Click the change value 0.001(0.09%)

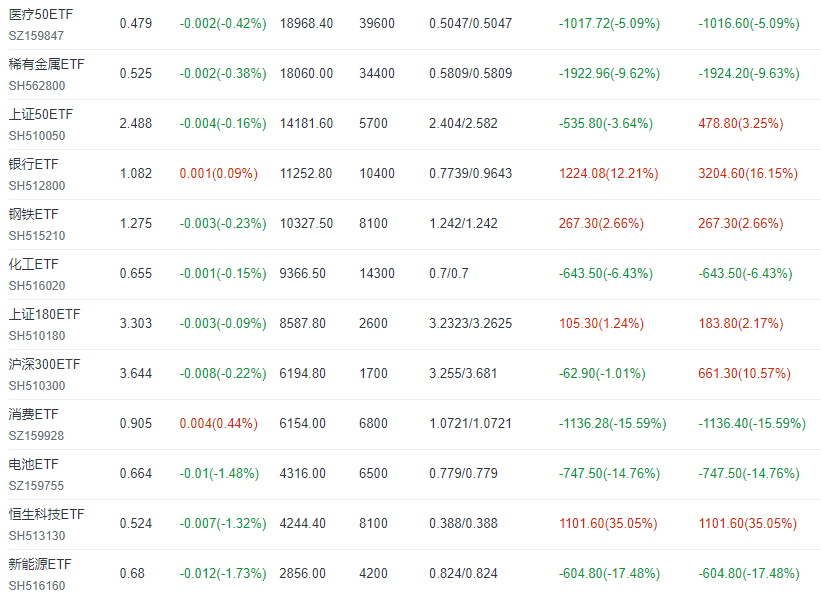(x=219, y=173)
